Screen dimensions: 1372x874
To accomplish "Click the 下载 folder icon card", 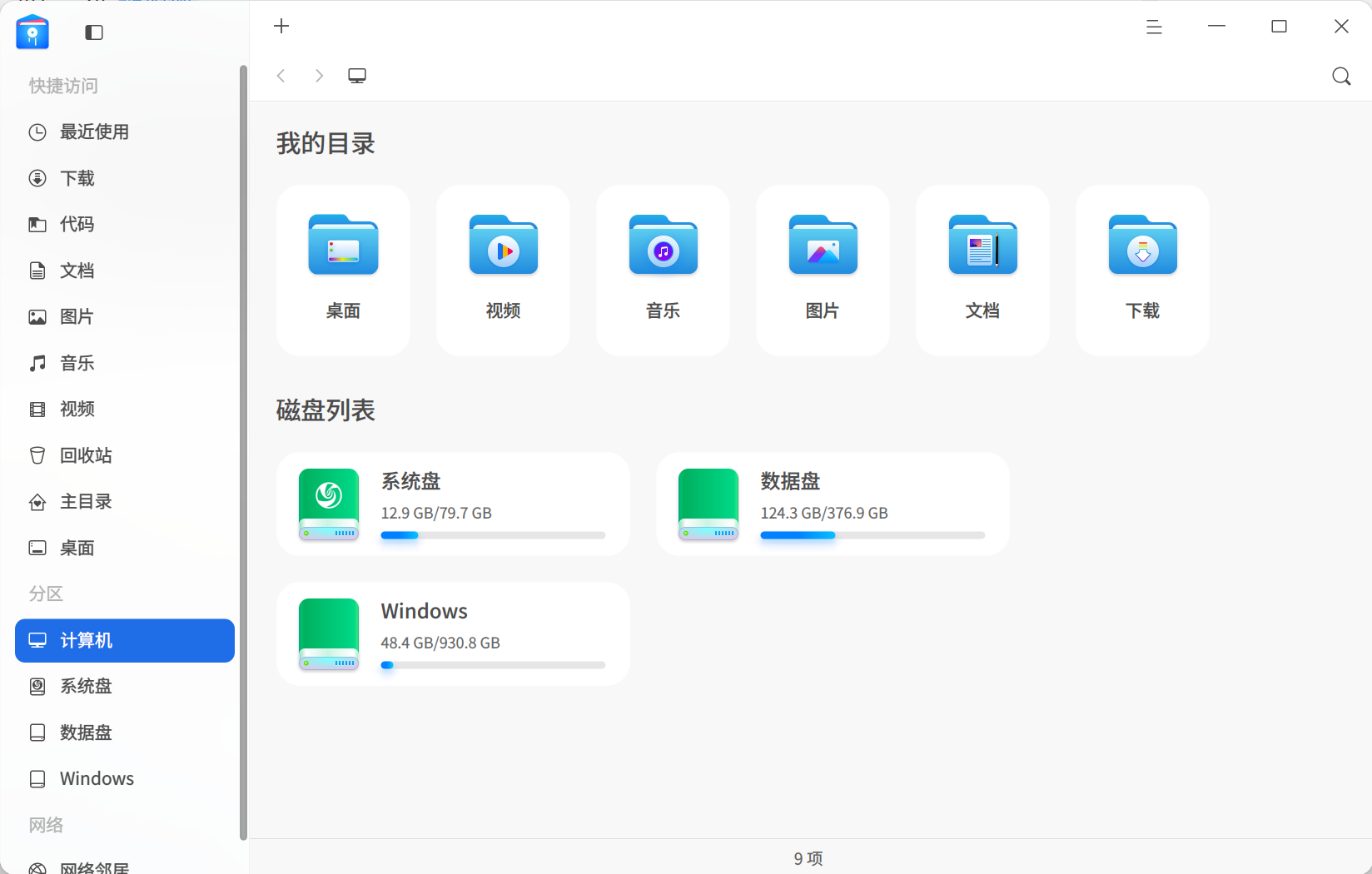I will tap(1142, 271).
